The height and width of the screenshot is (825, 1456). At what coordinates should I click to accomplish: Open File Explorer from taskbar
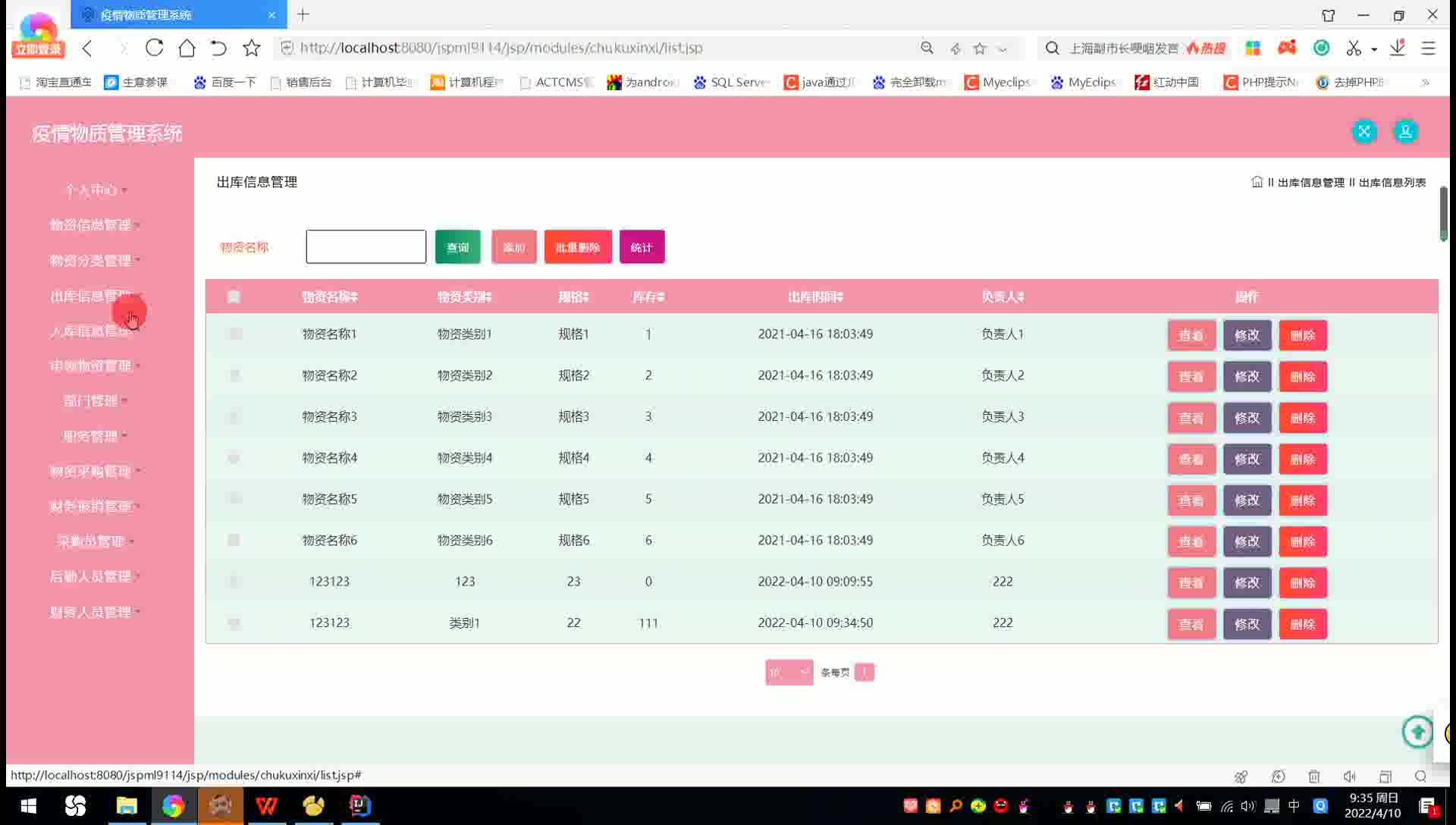[127, 805]
